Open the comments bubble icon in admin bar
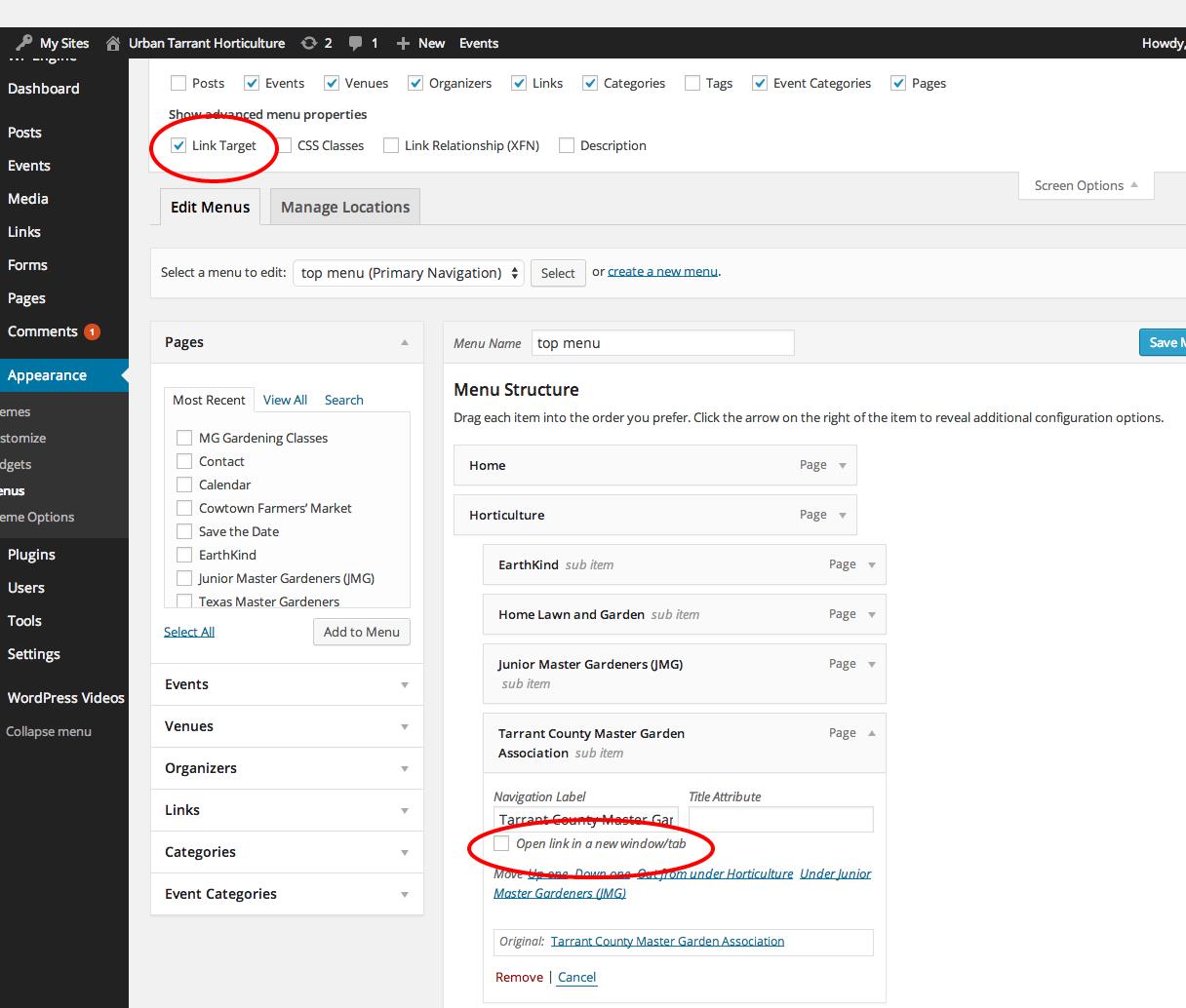Screen dimensions: 1186x1008 (x=356, y=43)
